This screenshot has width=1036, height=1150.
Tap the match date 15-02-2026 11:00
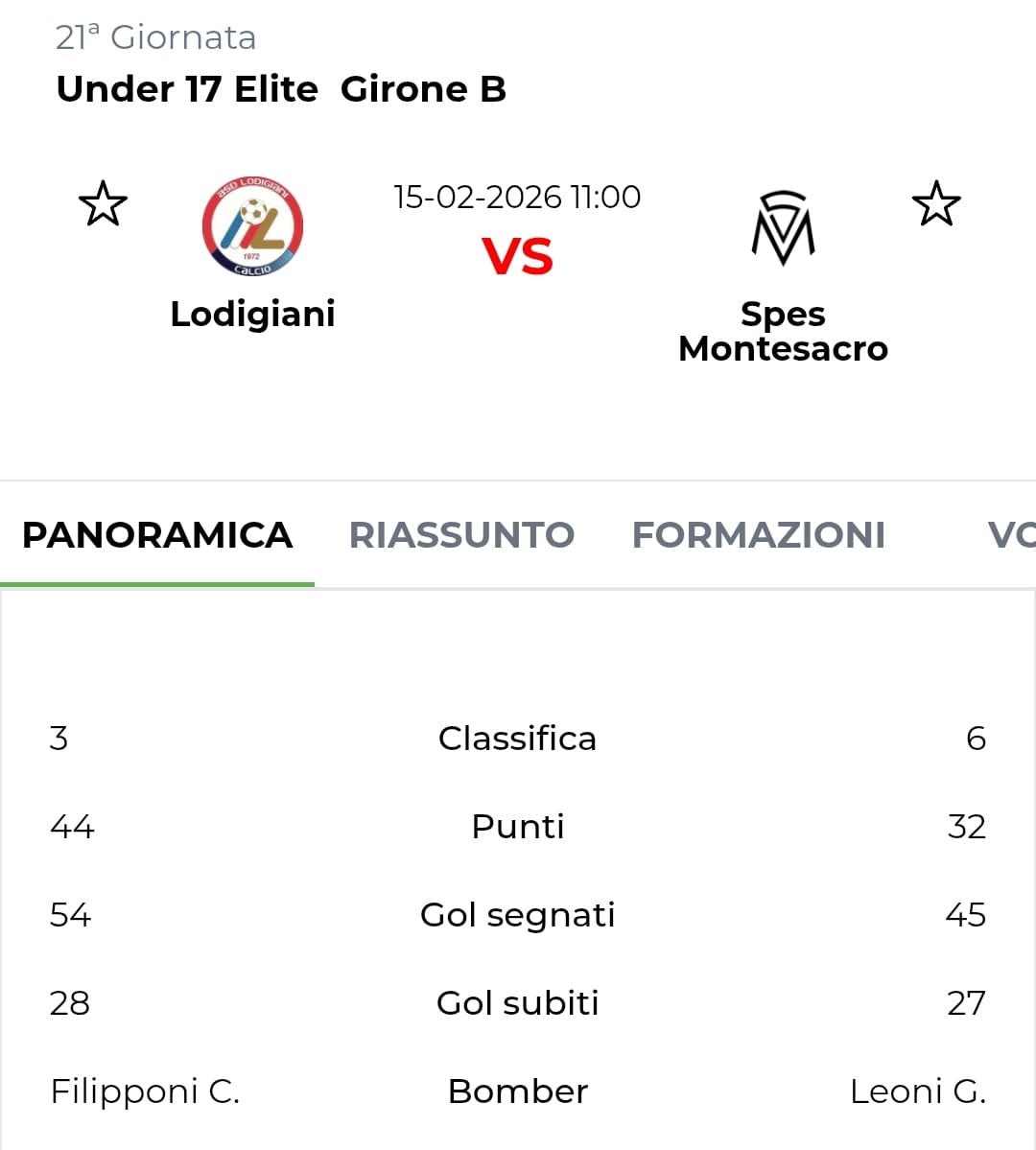point(517,197)
